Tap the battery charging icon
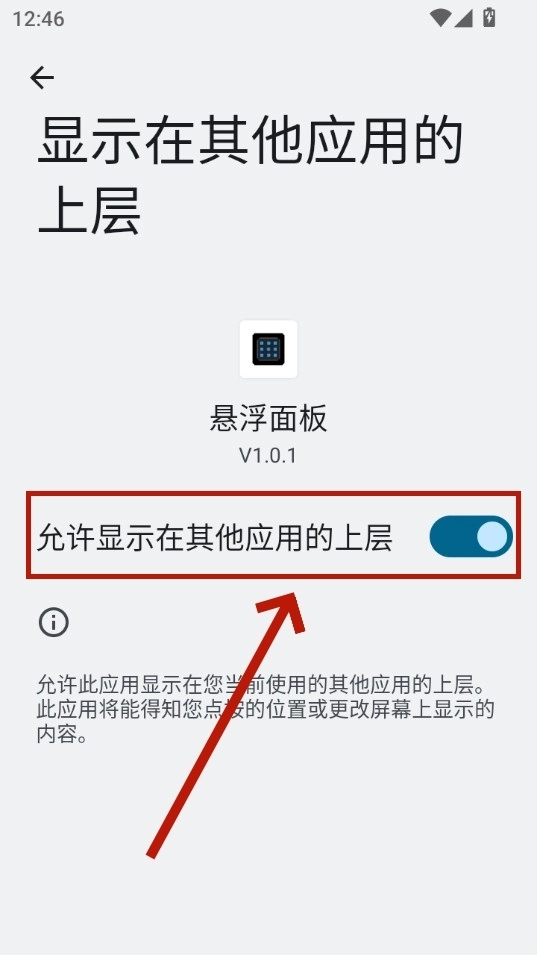The height and width of the screenshot is (955, 537). click(489, 18)
